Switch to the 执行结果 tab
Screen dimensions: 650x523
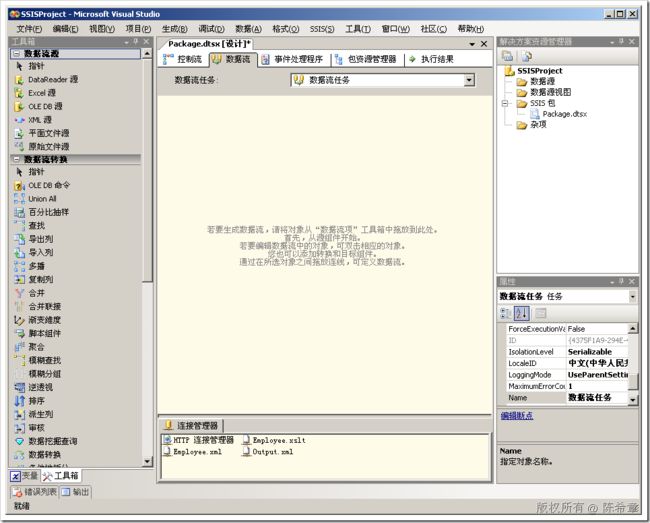pyautogui.click(x=432, y=59)
